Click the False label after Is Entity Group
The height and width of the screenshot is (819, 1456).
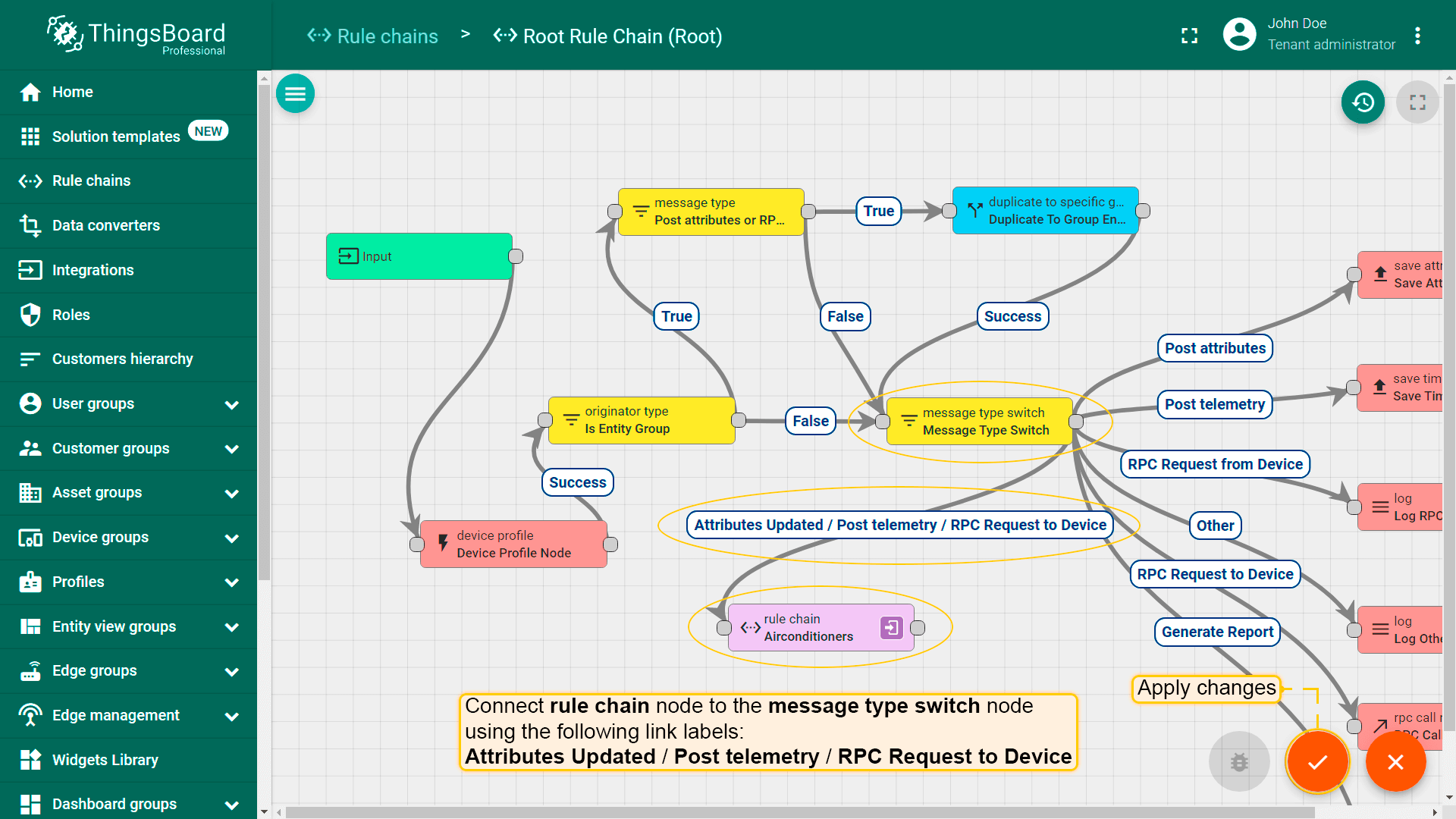click(x=811, y=421)
